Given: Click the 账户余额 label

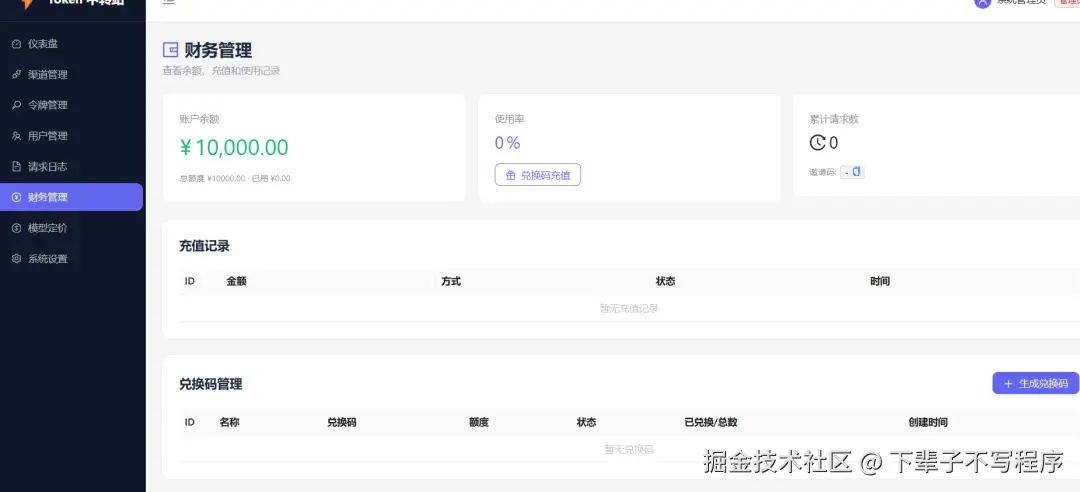Looking at the screenshot, I should (199, 119).
